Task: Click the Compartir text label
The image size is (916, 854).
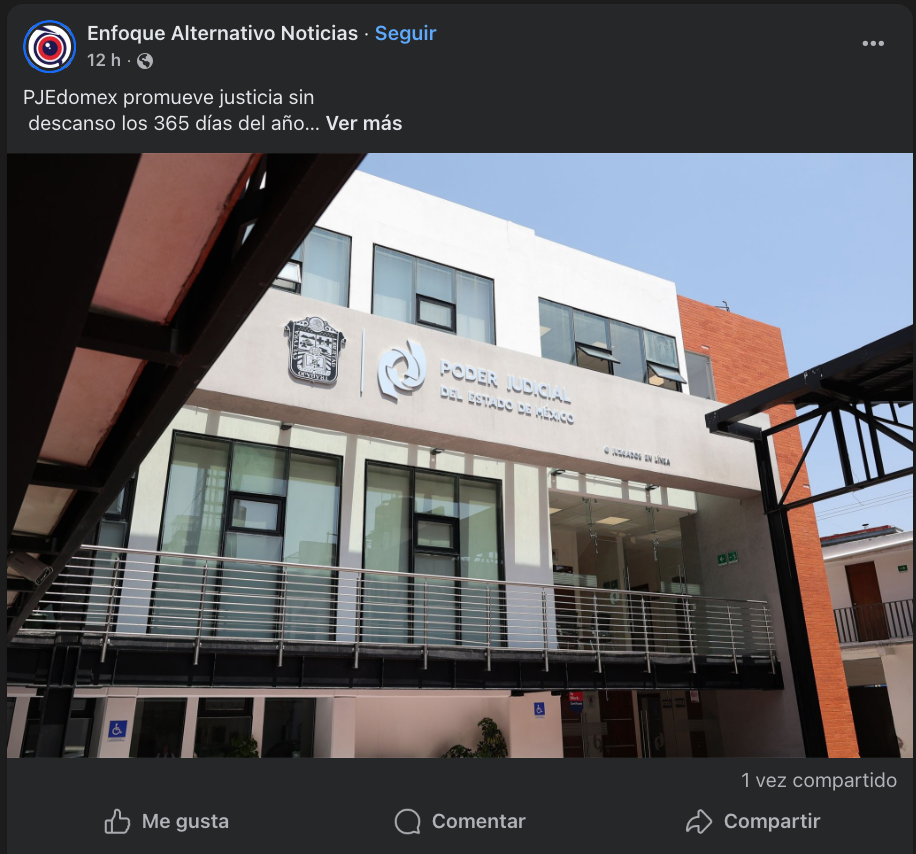Action: pyautogui.click(x=772, y=821)
